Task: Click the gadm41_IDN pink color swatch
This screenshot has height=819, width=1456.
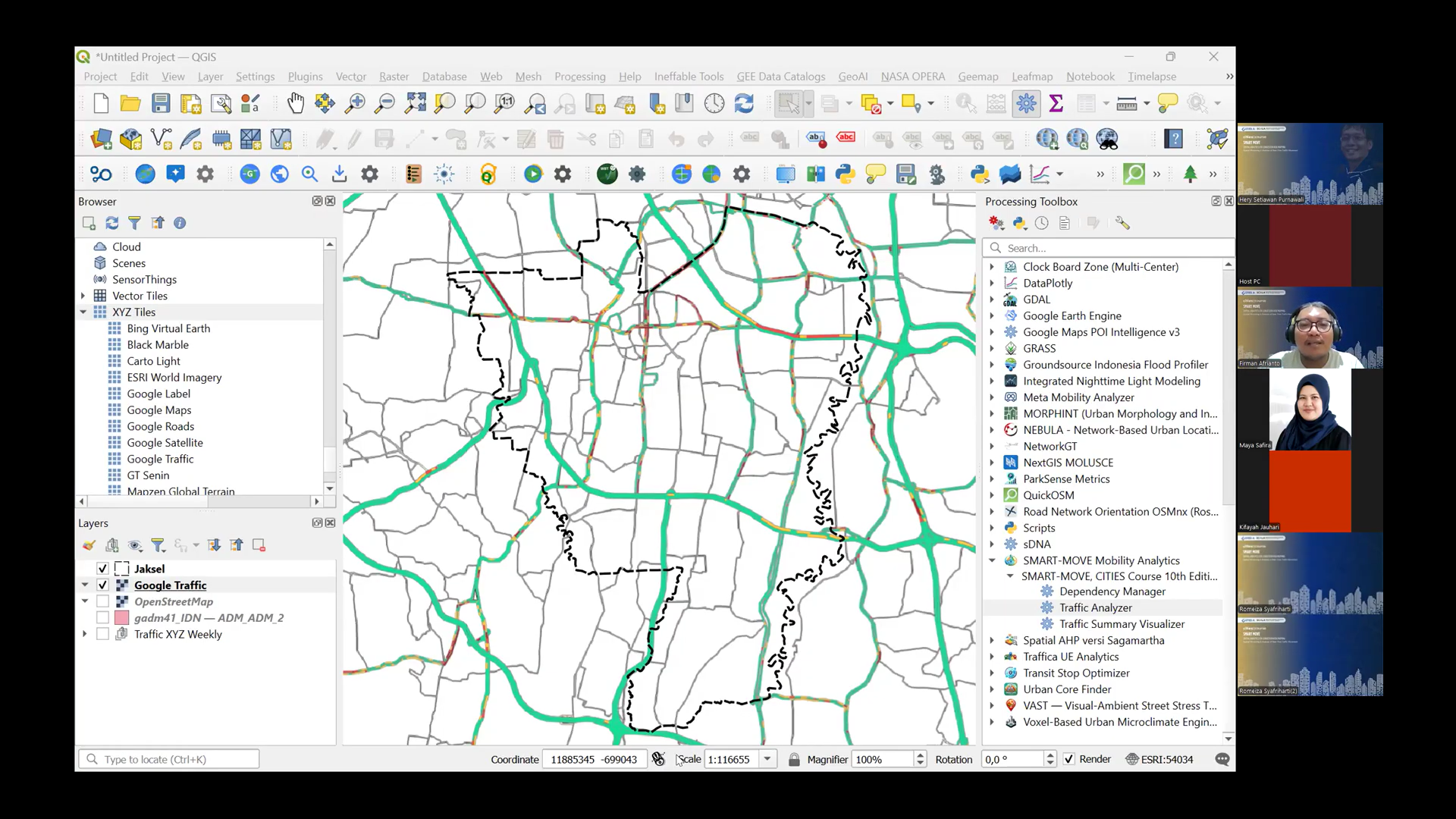Action: point(121,618)
